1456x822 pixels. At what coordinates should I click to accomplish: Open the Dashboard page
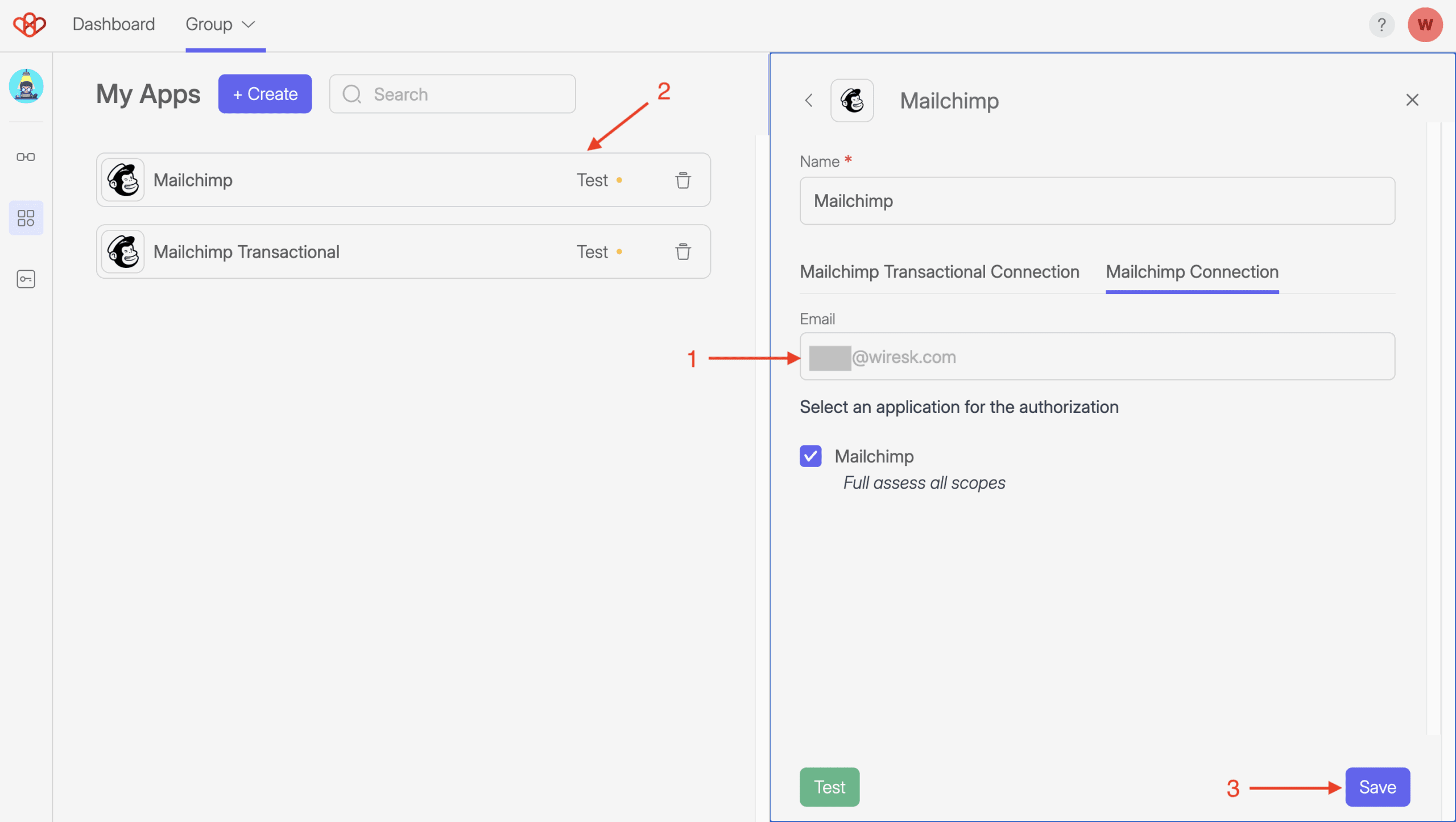[114, 24]
